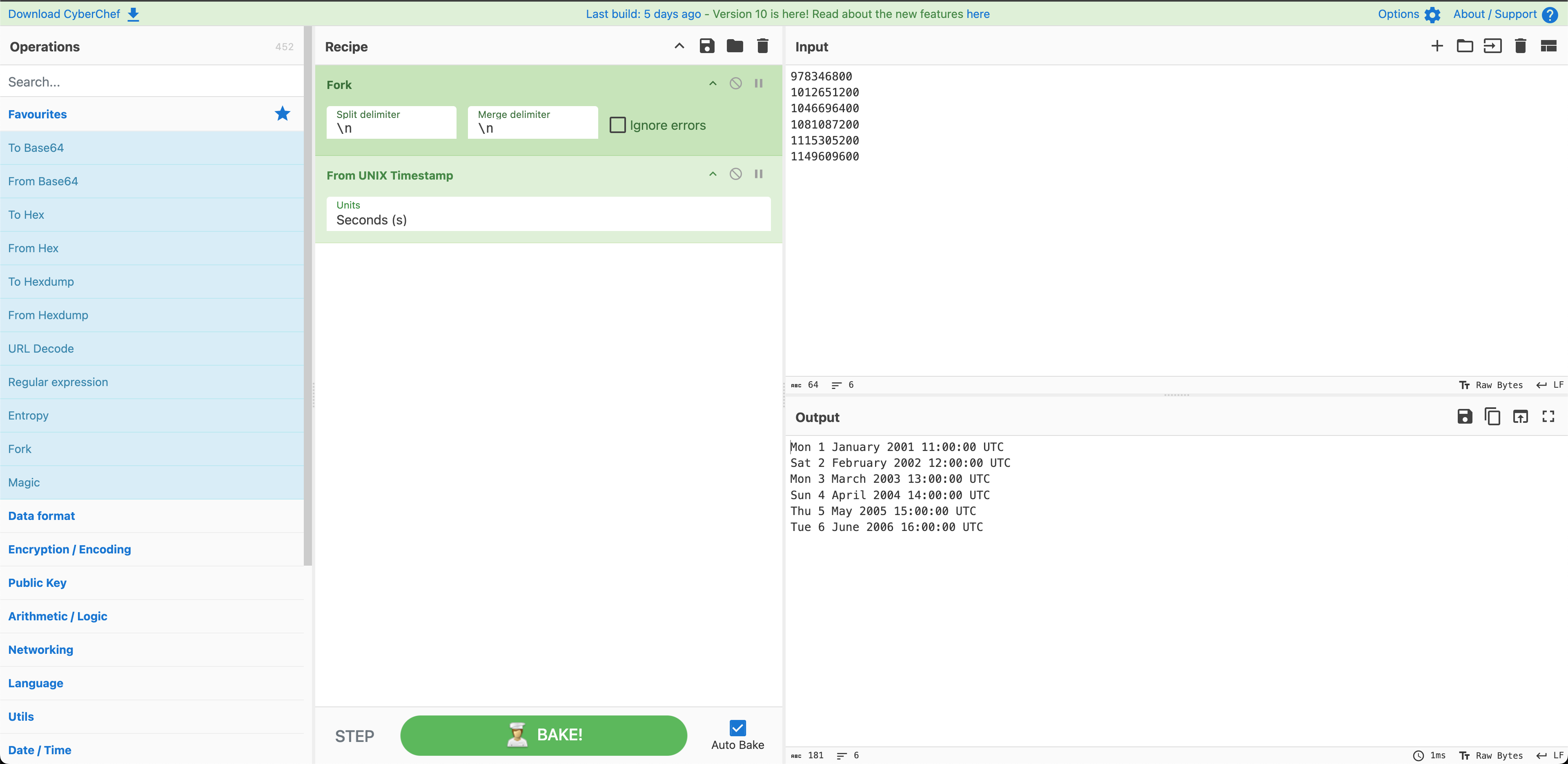This screenshot has width=1568, height=764.
Task: Uncheck the Auto Bake checkbox
Action: (x=737, y=728)
